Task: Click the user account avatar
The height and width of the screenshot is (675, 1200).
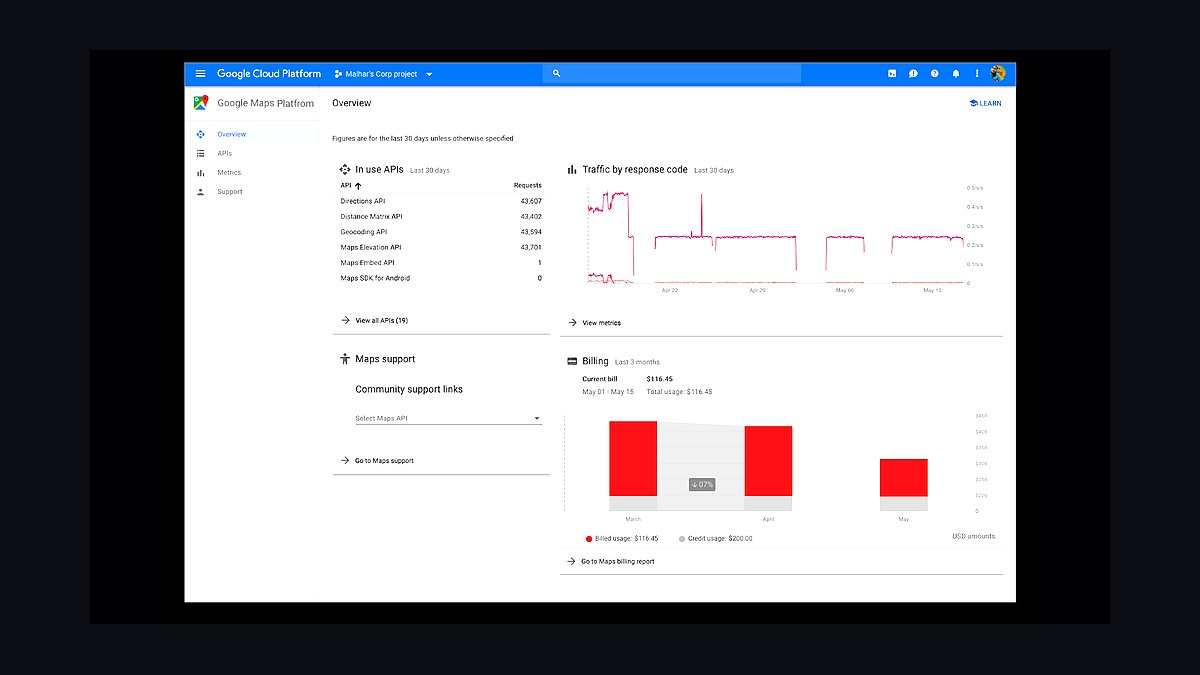Action: 998,74
